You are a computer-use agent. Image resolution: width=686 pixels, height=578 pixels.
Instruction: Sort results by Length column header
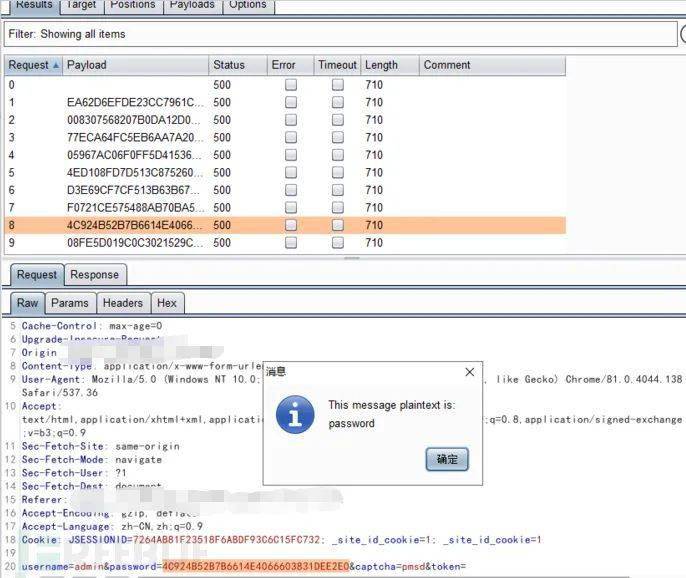coord(381,65)
